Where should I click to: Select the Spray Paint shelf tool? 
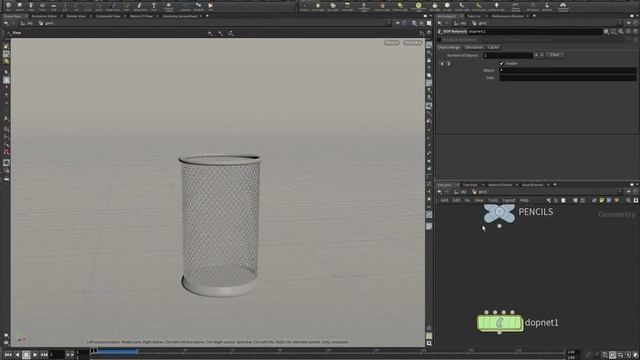(140, 6)
